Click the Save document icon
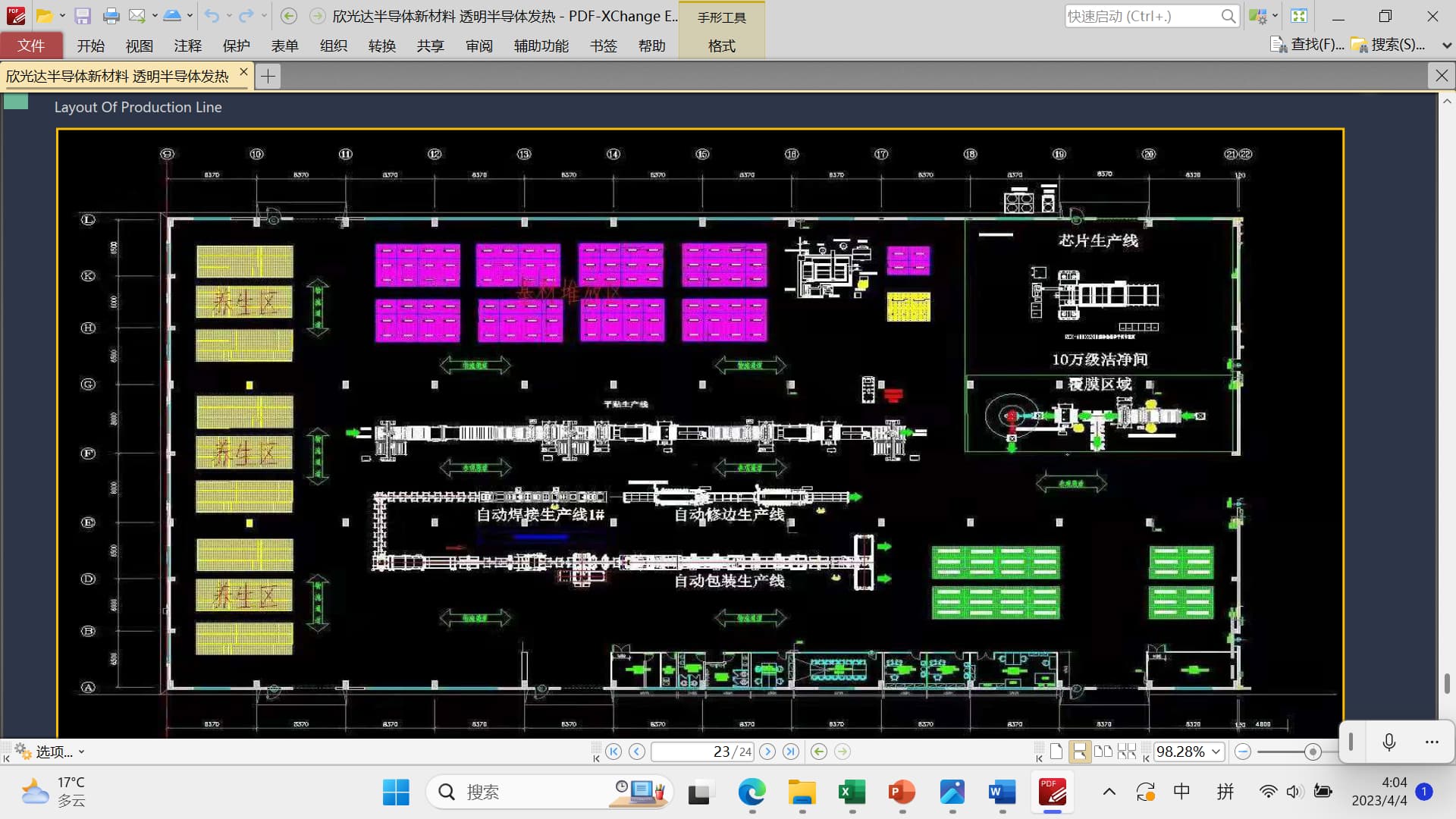 click(83, 16)
